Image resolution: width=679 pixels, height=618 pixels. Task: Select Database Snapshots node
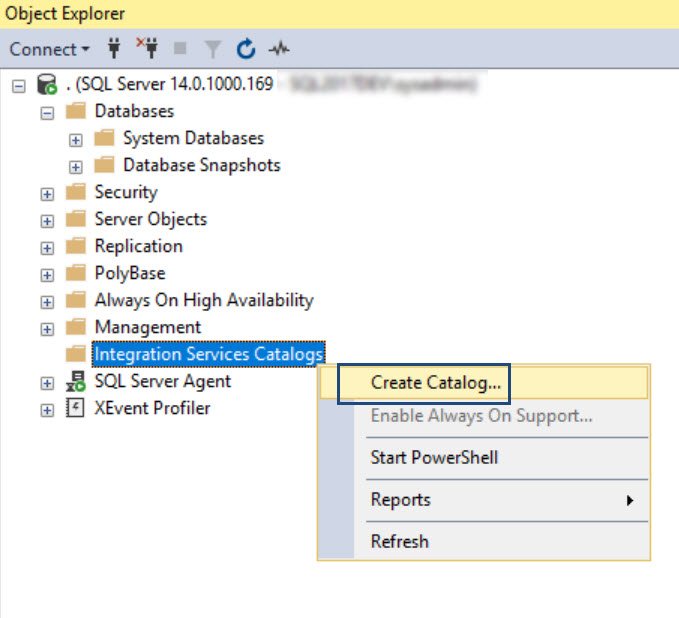click(x=202, y=165)
